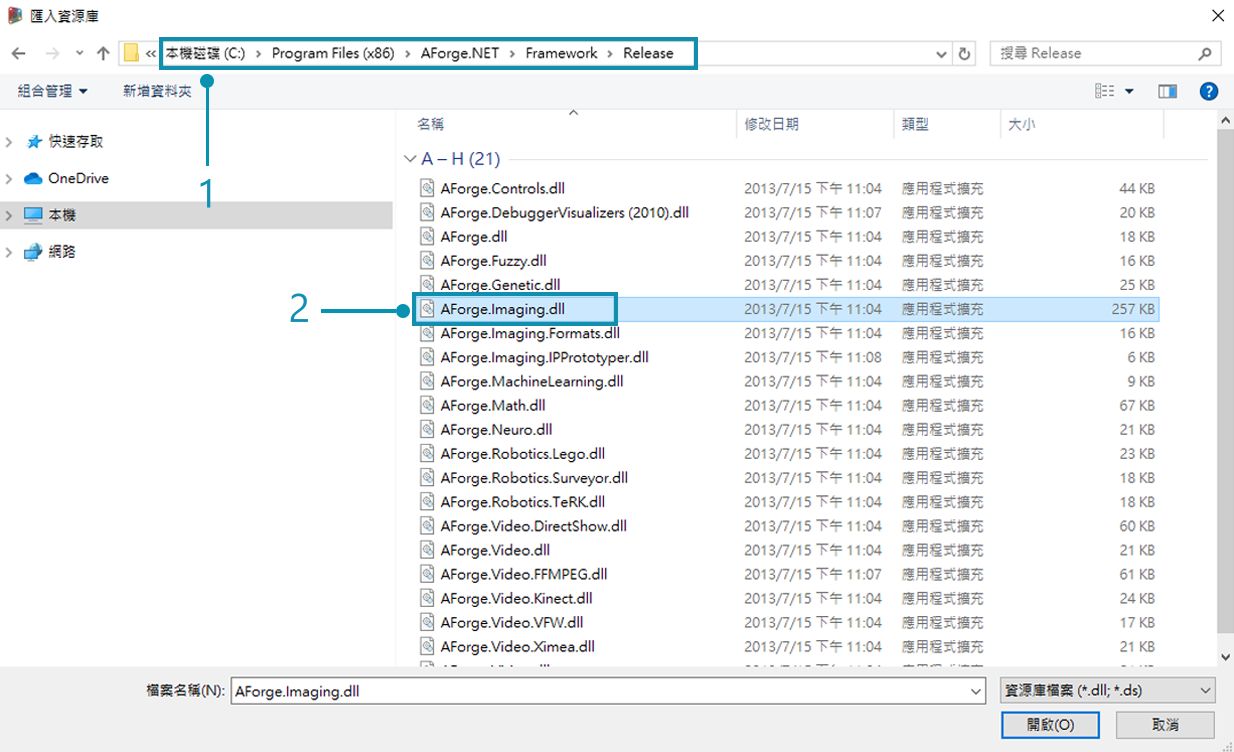Open the view options dropdown arrow
Viewport: 1234px width, 752px height.
[1130, 91]
